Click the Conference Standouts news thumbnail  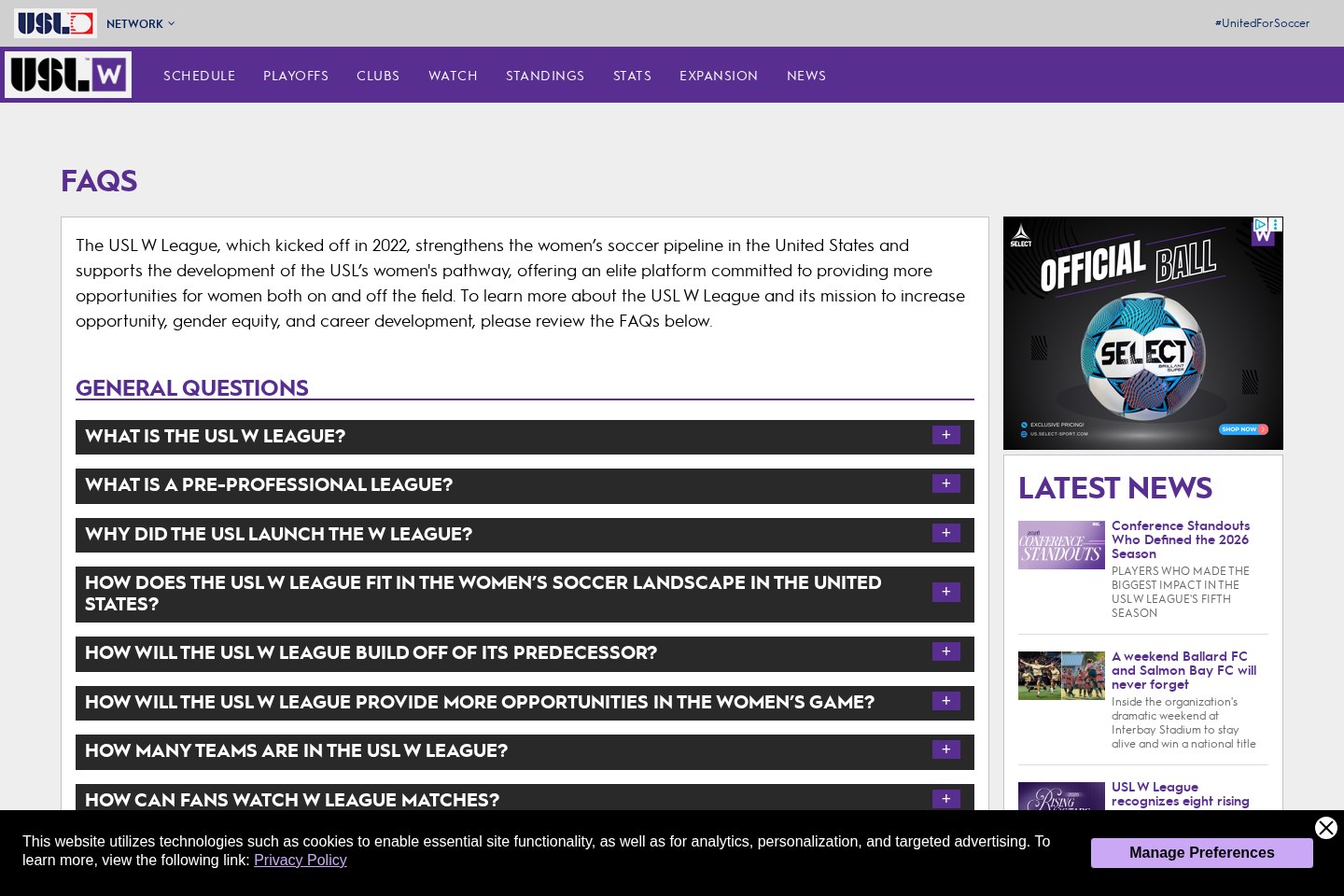1061,545
